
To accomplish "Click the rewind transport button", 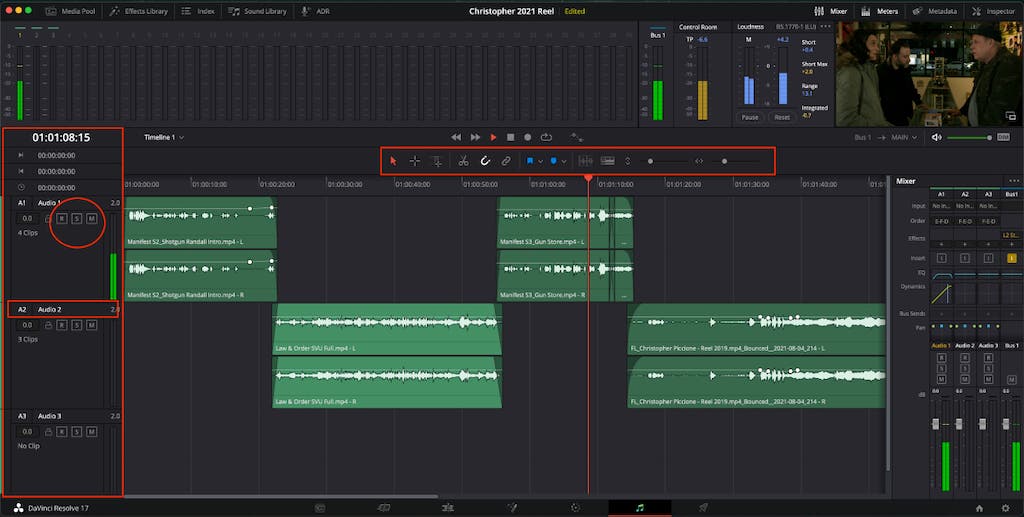I will pos(456,137).
